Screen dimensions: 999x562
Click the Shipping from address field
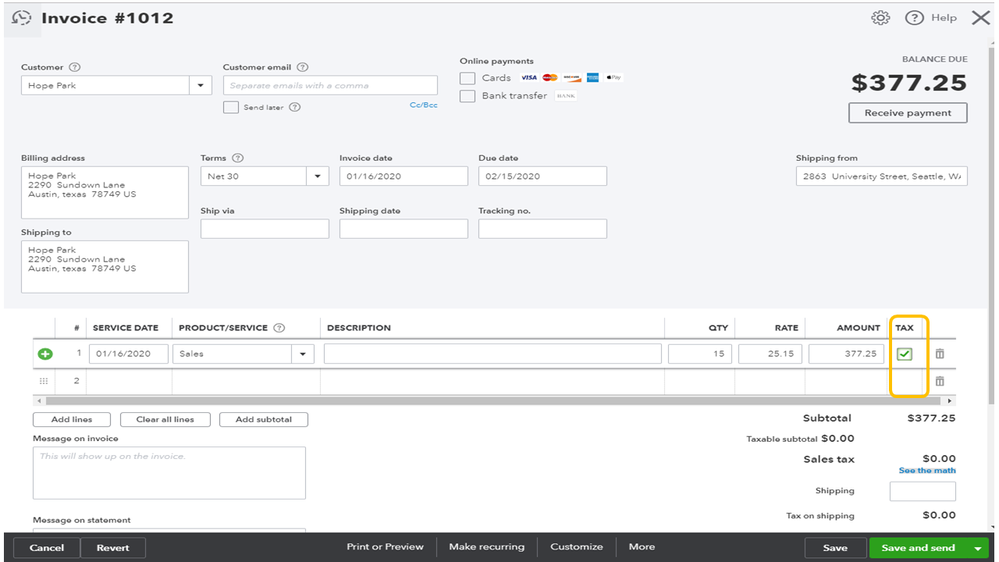pyautogui.click(x=882, y=177)
